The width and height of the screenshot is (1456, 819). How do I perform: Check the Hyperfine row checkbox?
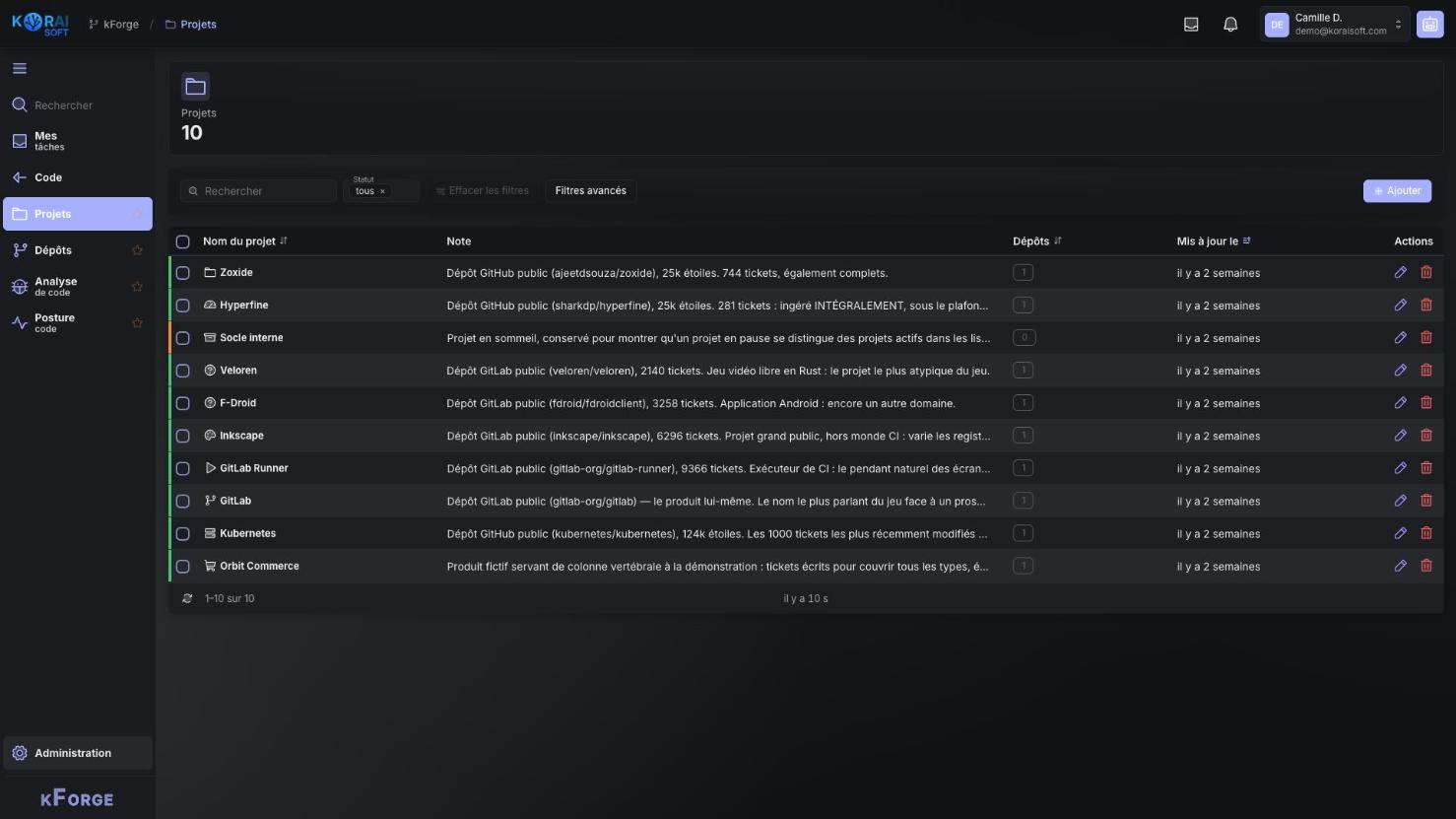tap(182, 306)
